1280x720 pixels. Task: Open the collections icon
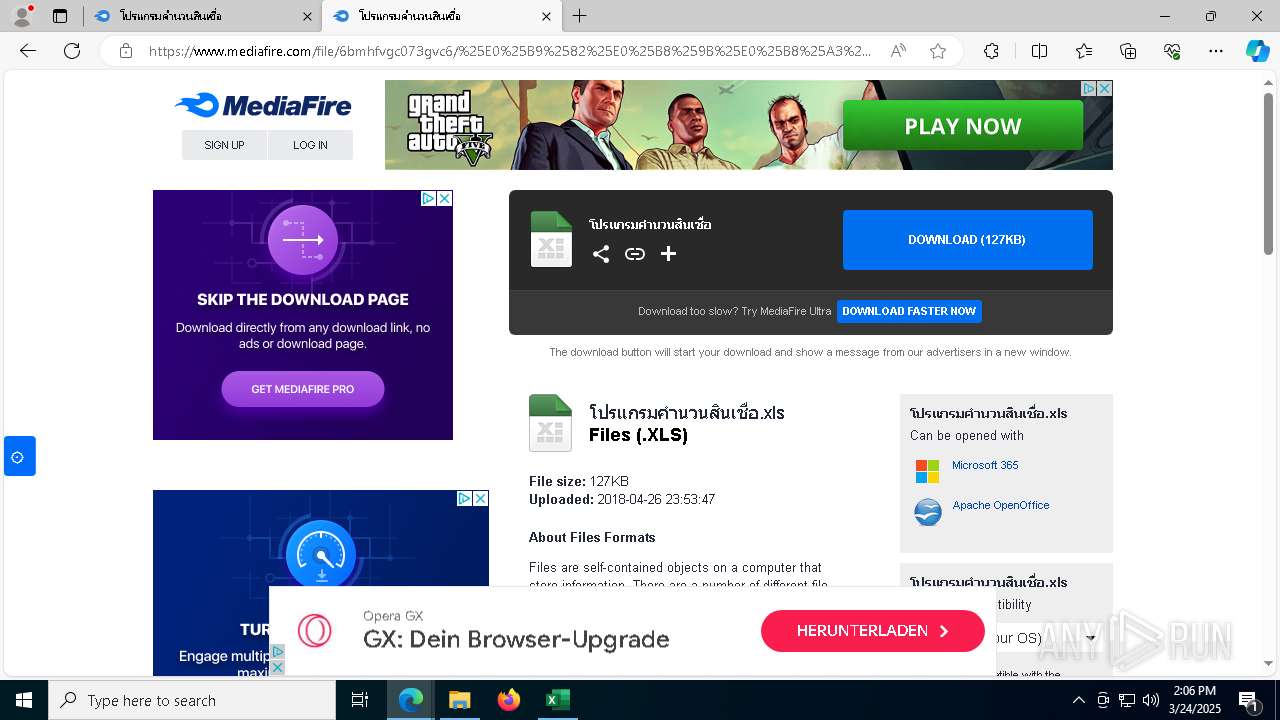1128,51
